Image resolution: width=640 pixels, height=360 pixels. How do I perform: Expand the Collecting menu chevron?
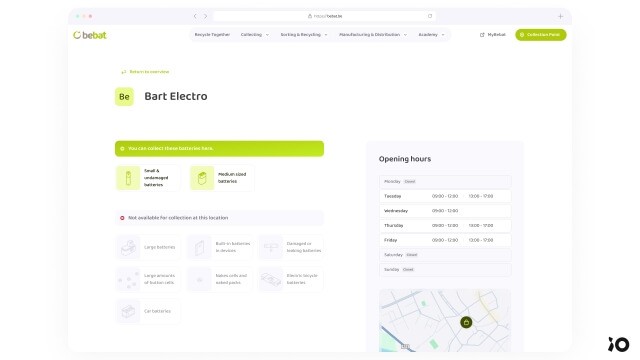tap(267, 35)
